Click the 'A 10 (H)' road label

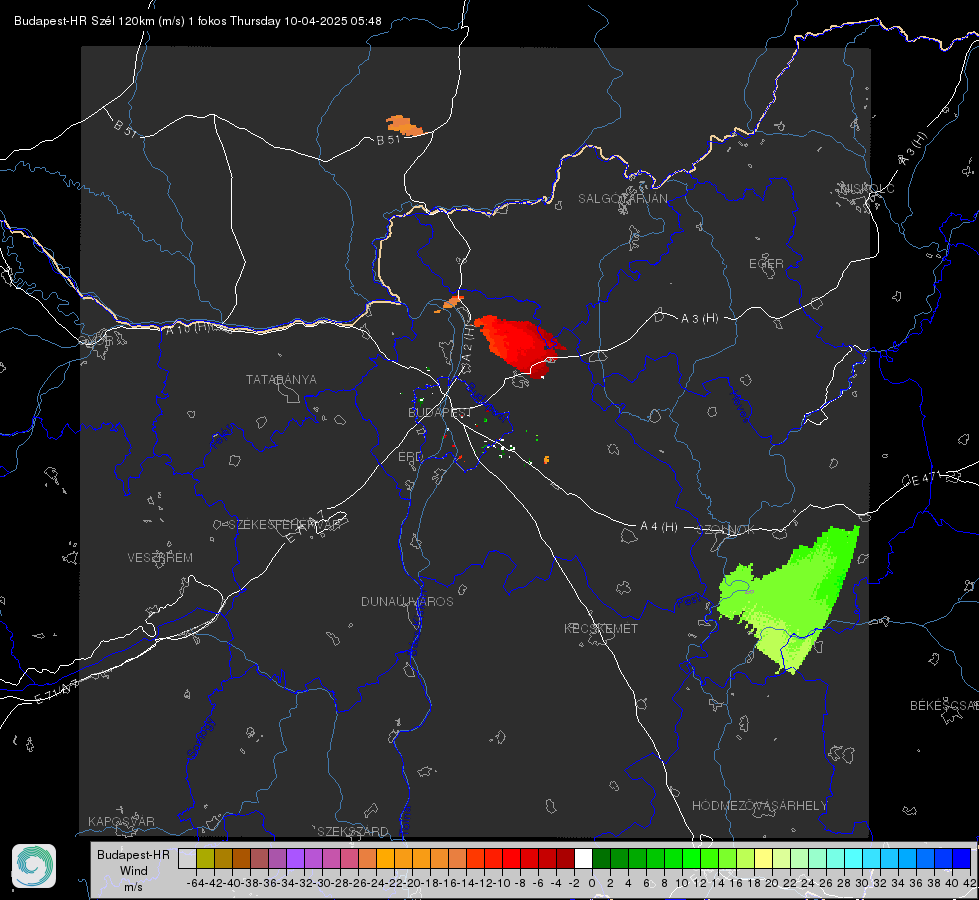coord(188,327)
